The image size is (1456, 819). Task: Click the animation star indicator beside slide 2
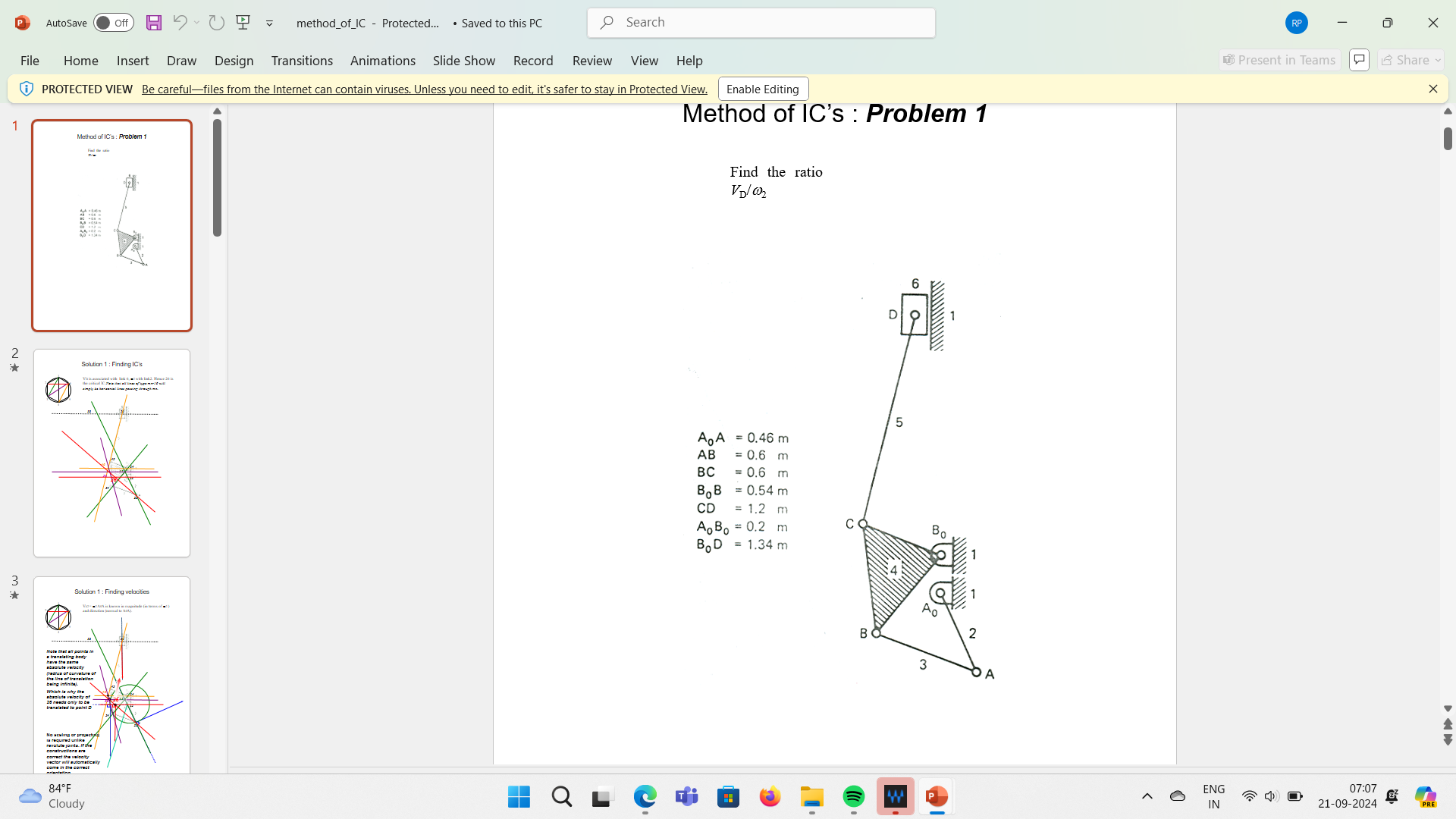point(14,368)
